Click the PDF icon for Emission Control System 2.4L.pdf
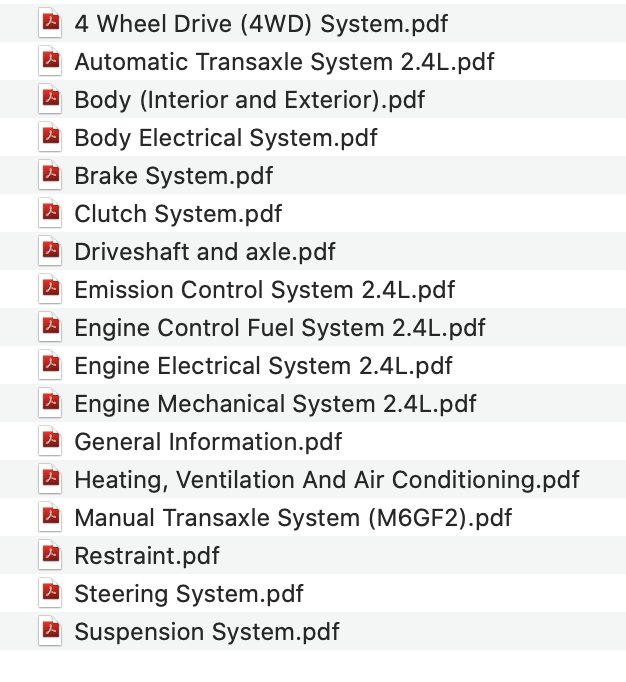Viewport: 626px width, 682px height. [x=49, y=289]
